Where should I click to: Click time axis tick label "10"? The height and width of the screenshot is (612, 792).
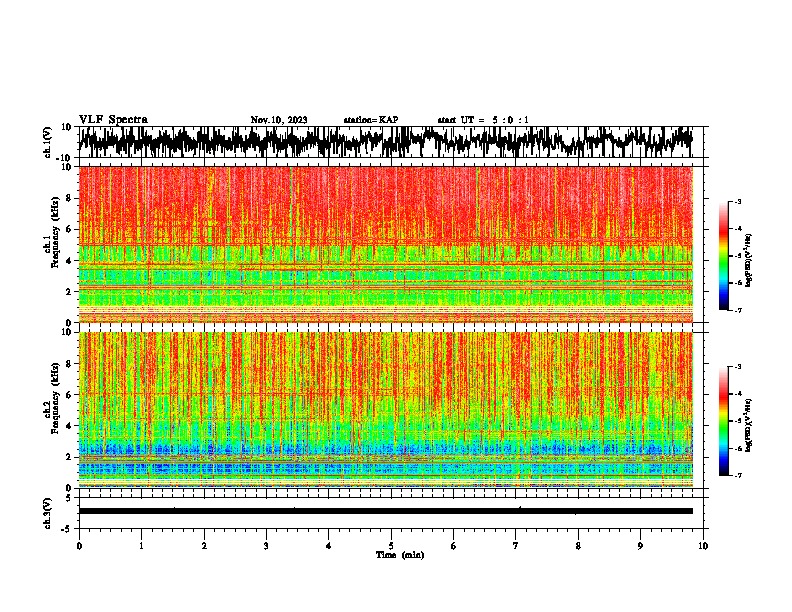pos(703,546)
